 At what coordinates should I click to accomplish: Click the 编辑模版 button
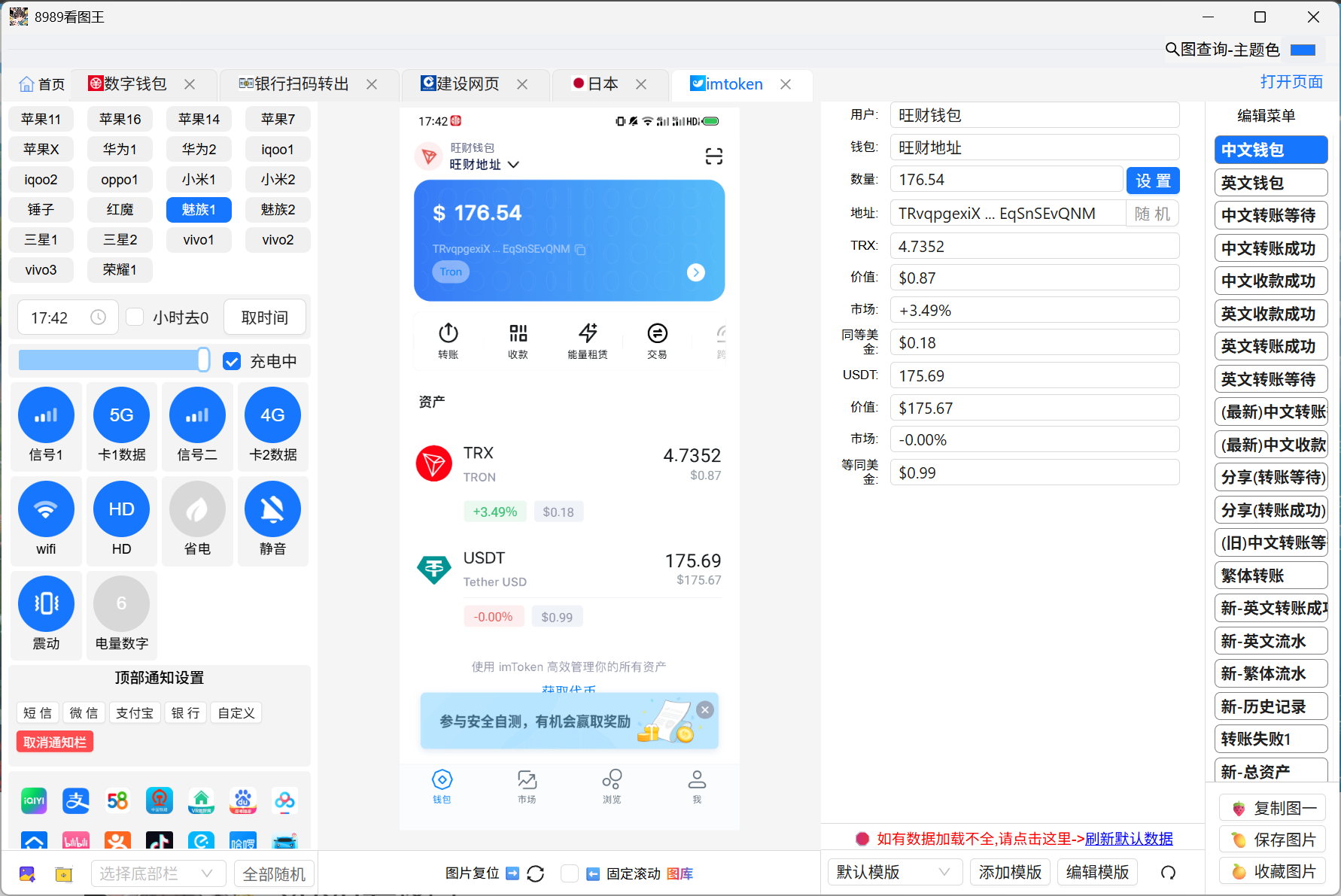point(1097,872)
